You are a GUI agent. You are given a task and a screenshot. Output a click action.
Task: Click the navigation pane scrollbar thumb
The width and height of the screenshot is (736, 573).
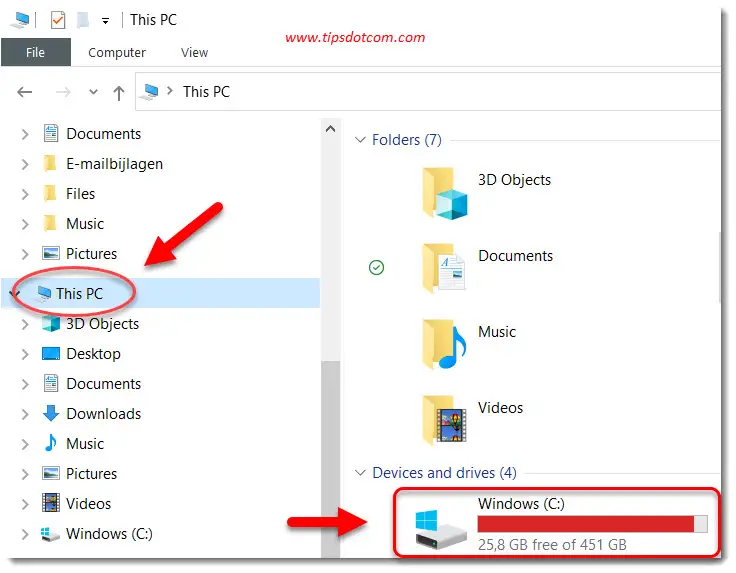[330, 459]
